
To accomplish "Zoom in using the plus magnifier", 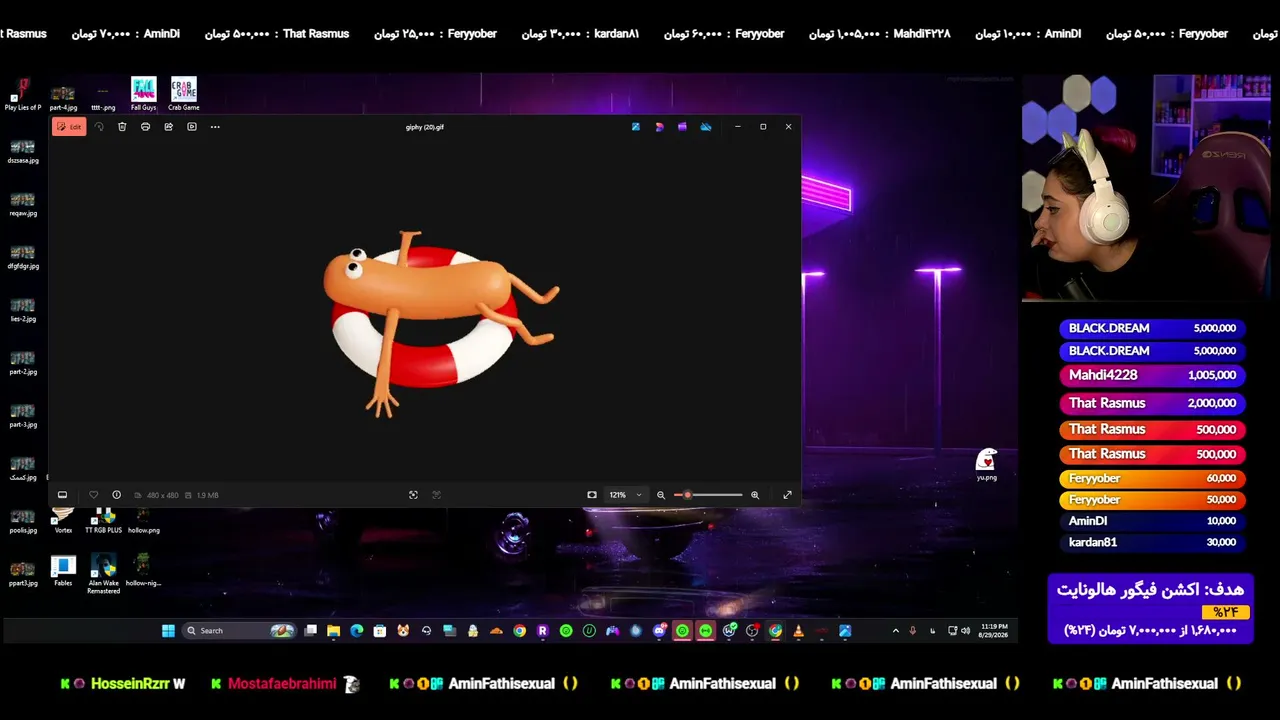I will pos(755,495).
